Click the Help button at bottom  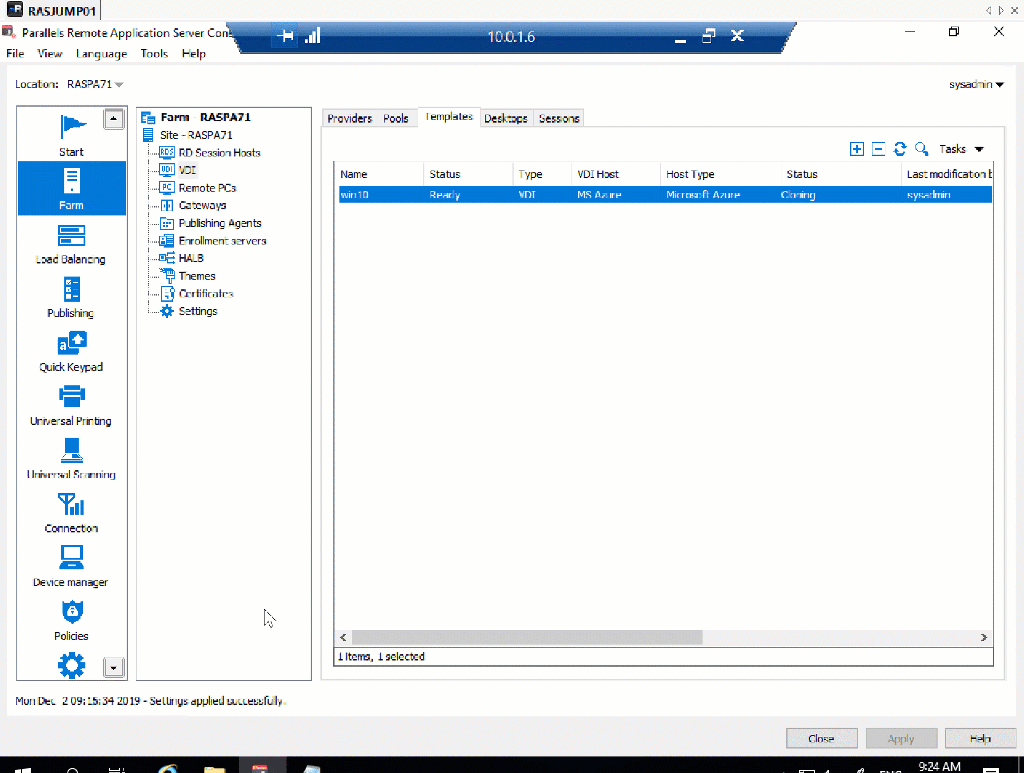click(x=980, y=738)
